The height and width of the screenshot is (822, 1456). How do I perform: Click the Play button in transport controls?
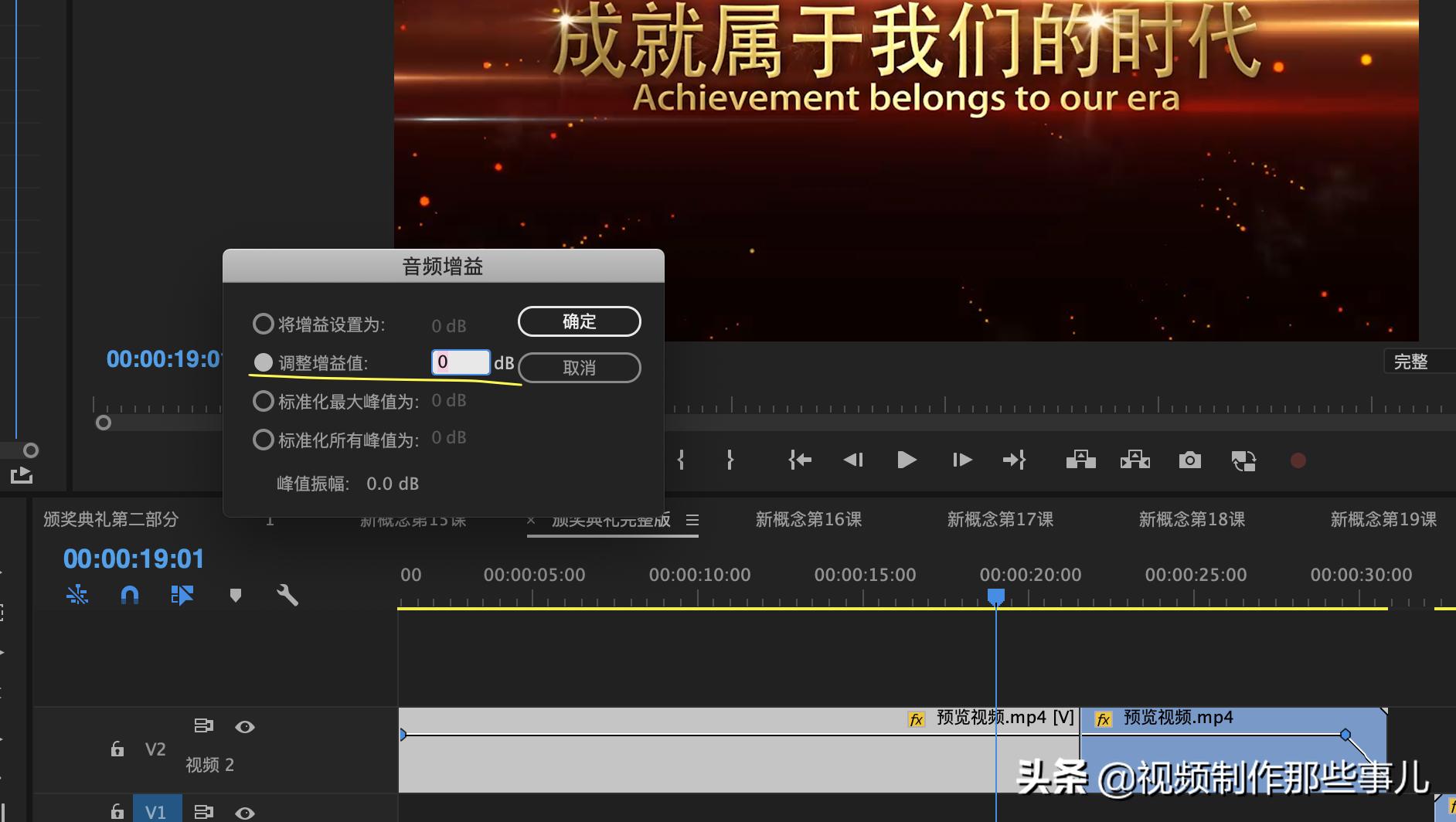tap(907, 460)
